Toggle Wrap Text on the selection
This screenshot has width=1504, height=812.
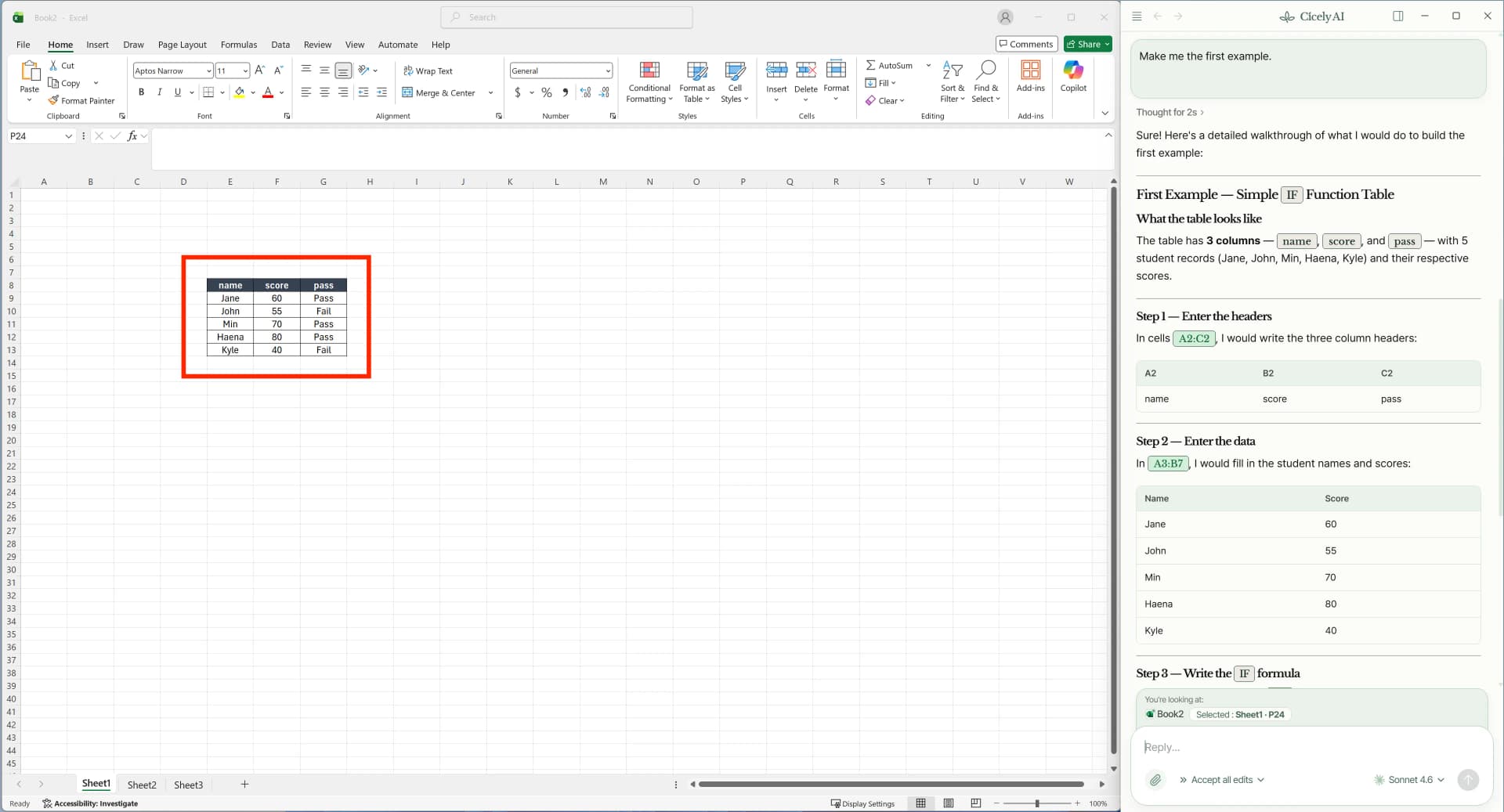[428, 70]
